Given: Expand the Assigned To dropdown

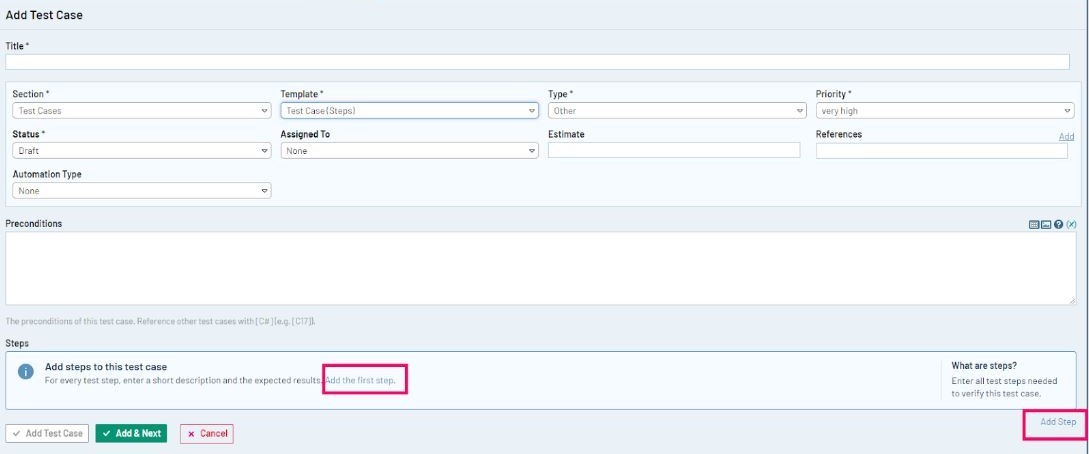Looking at the screenshot, I should 409,151.
